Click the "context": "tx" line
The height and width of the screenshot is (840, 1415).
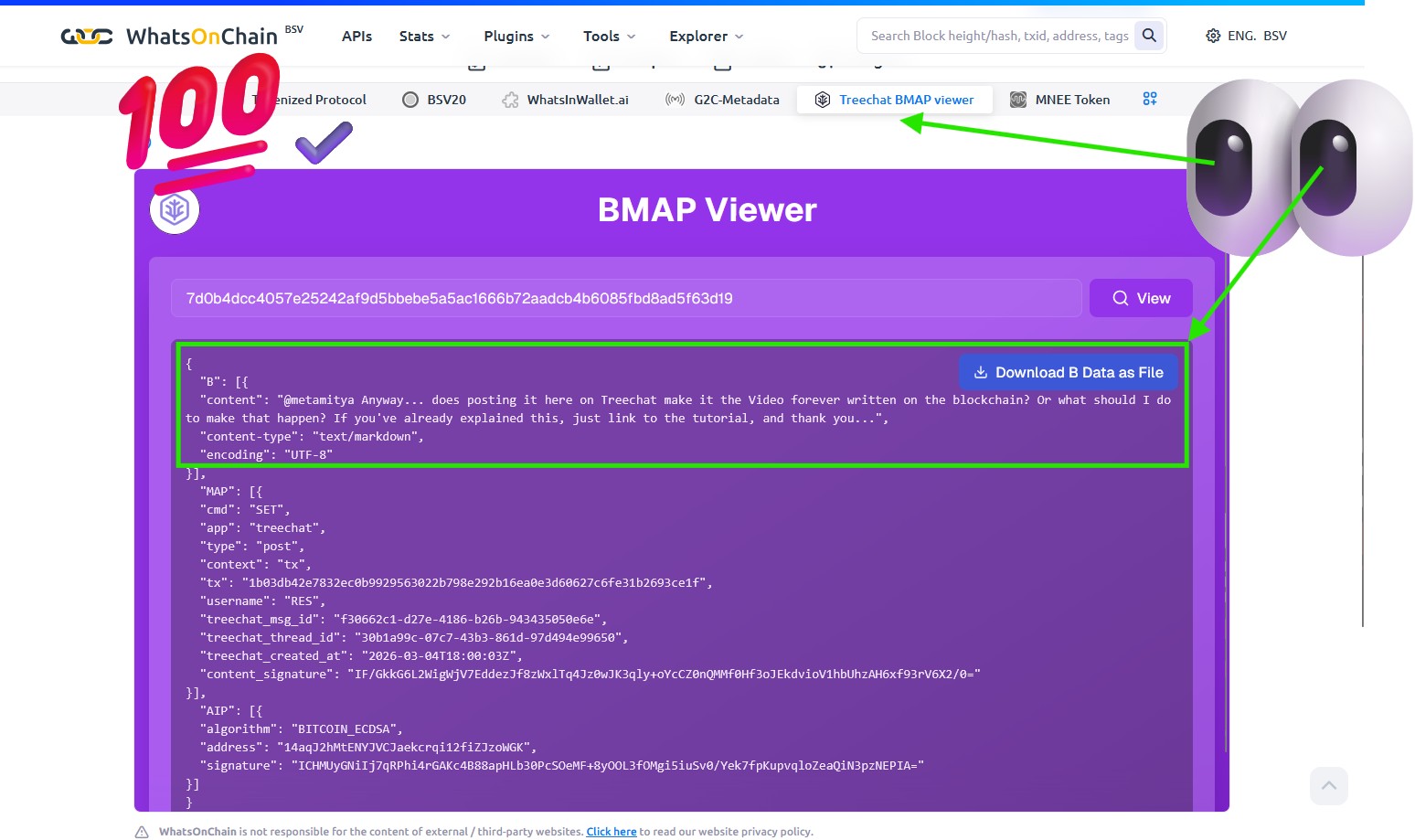[256, 565]
